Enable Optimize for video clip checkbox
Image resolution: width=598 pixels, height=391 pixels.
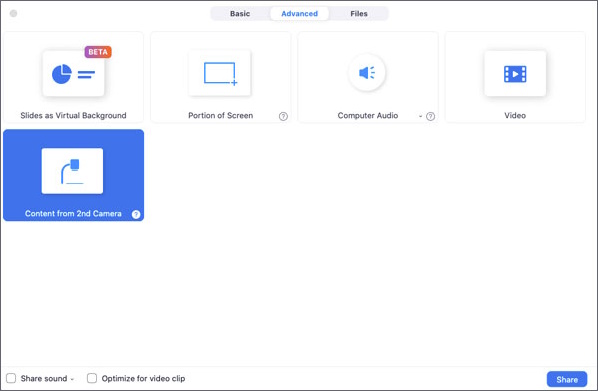(x=92, y=378)
